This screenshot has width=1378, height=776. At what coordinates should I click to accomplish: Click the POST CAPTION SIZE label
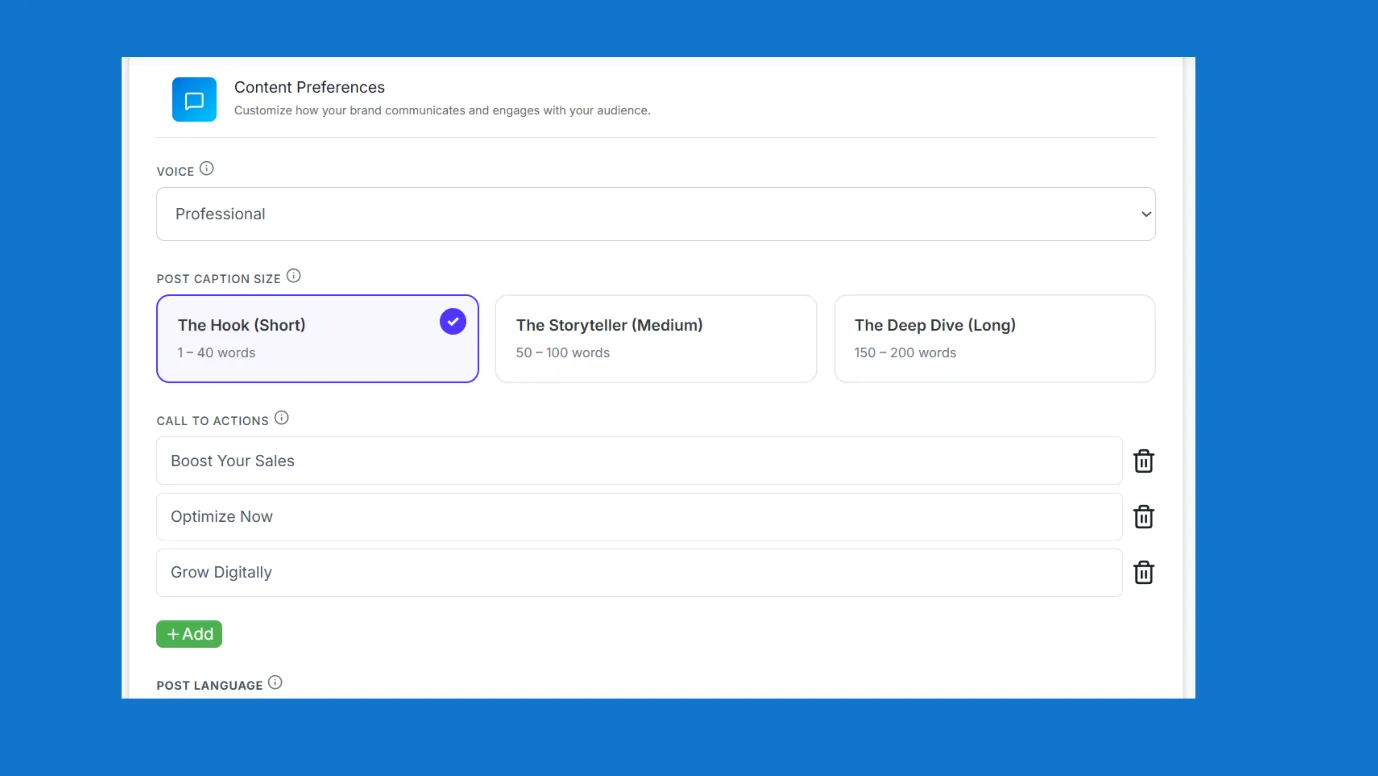click(219, 279)
